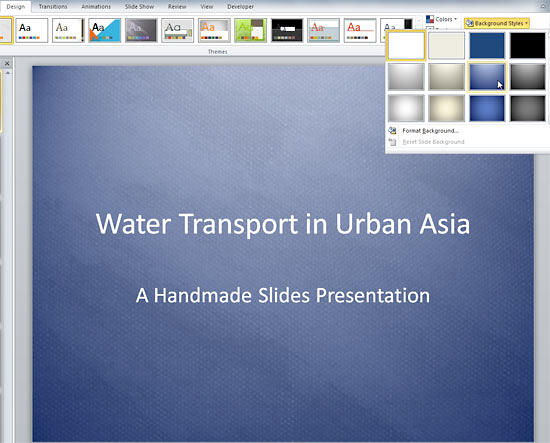Close the slide thumbnails pane

(7, 63)
